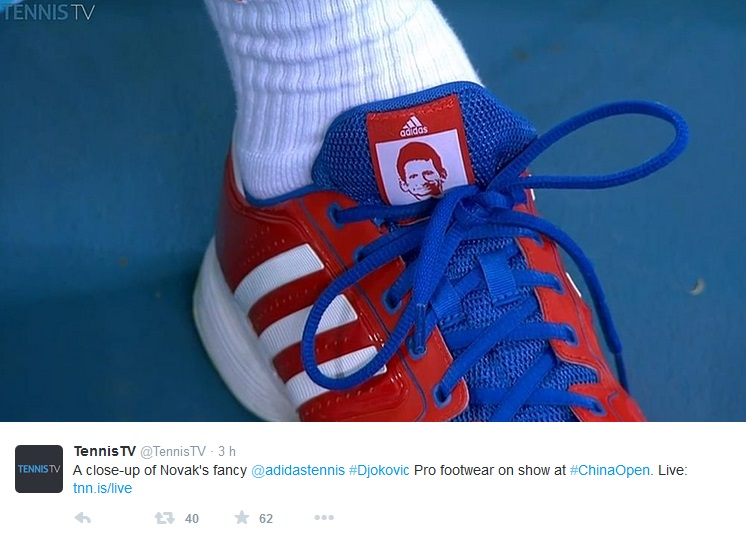Click the tweet text about Novak's footwear
This screenshot has height=541, width=746.
pos(380,479)
